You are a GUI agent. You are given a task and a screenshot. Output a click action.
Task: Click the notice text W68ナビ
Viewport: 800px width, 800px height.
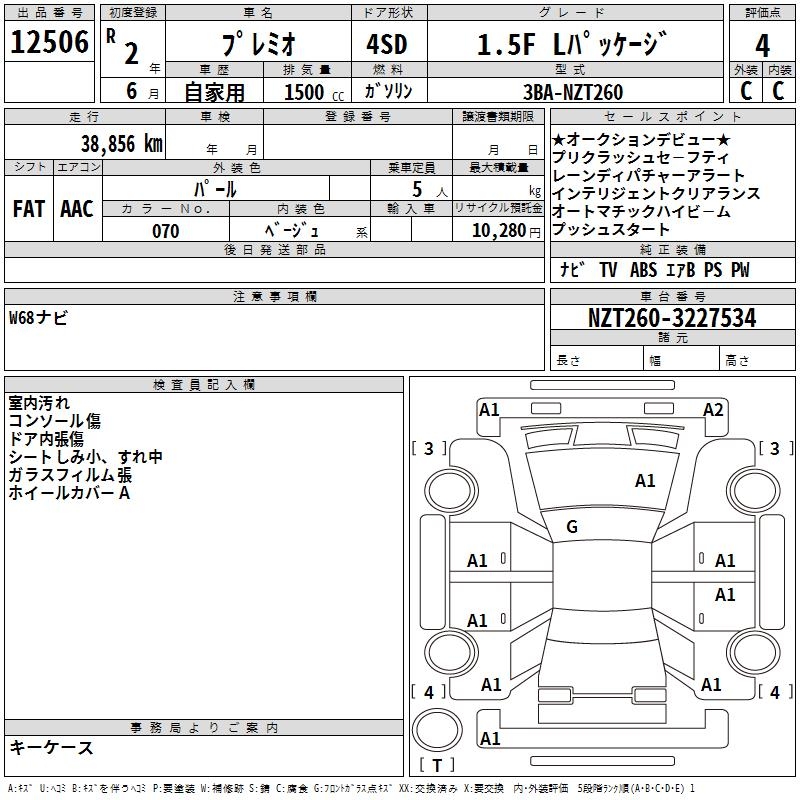pos(38,318)
